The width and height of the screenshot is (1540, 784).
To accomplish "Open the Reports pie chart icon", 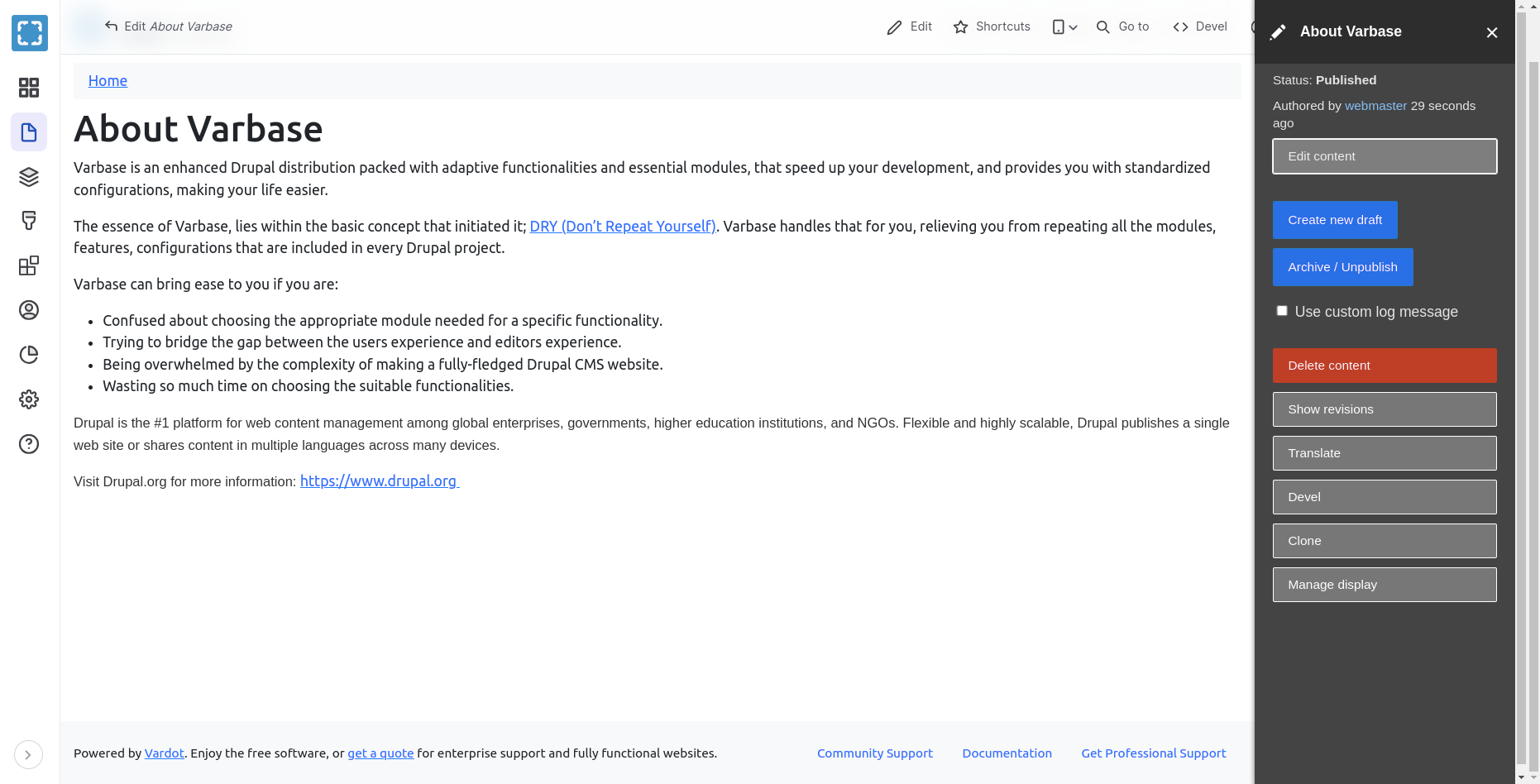I will [x=29, y=355].
